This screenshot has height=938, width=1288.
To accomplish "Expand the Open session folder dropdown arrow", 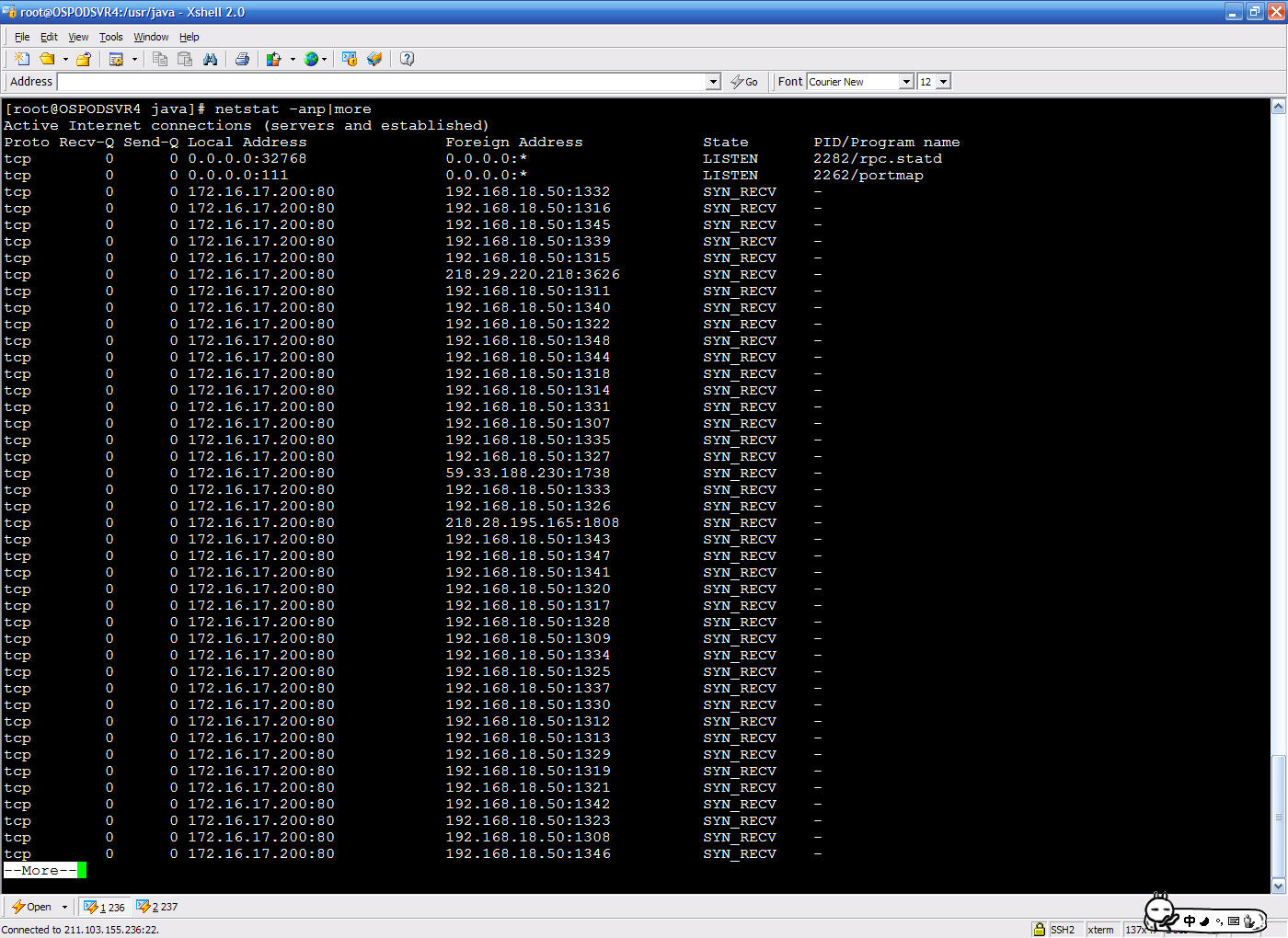I will (65, 59).
